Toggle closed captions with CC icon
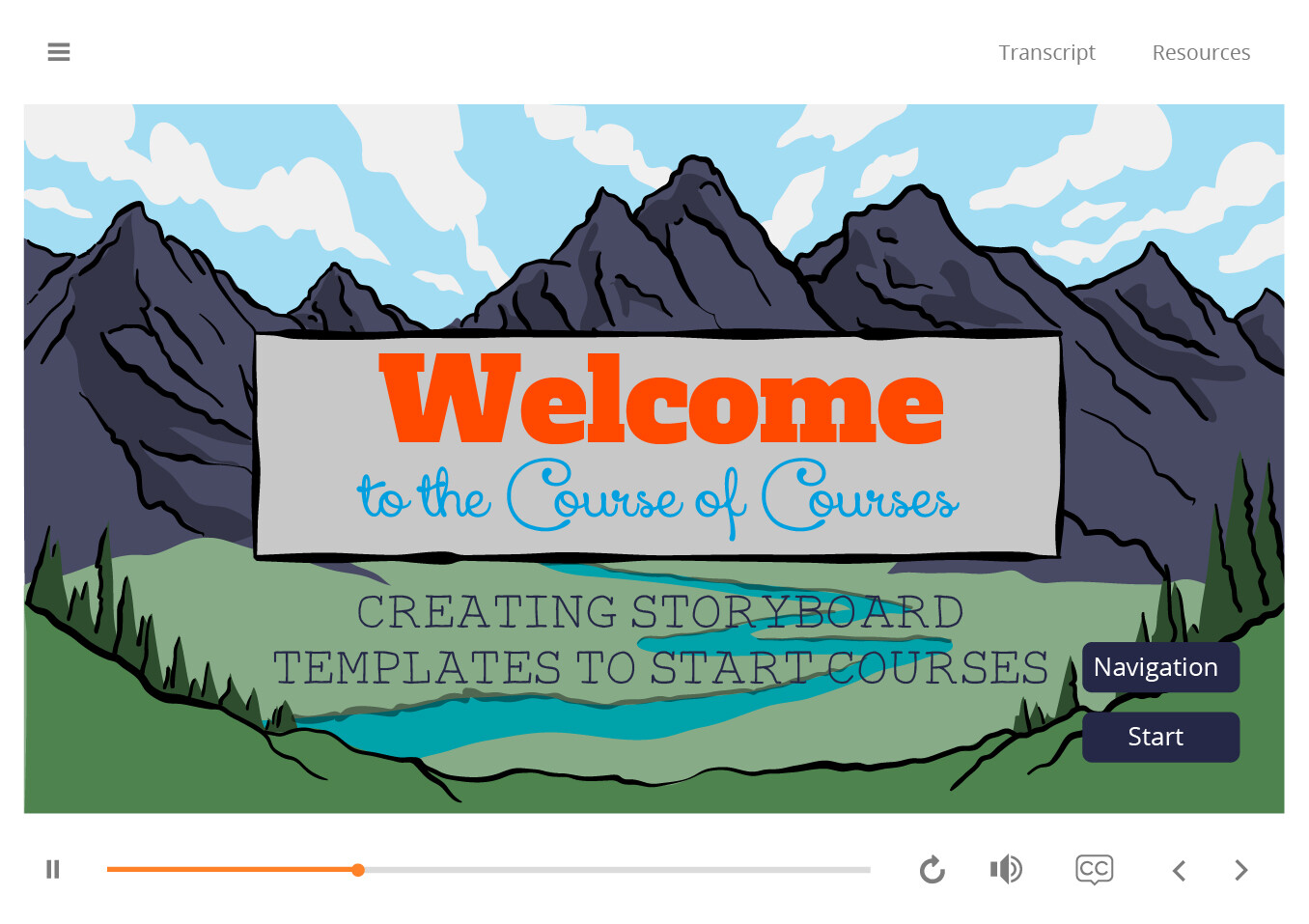Image resolution: width=1309 pixels, height=924 pixels. [x=1095, y=870]
